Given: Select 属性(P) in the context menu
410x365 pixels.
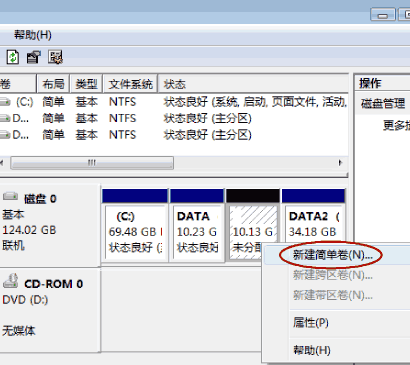Looking at the screenshot, I should pyautogui.click(x=311, y=322).
